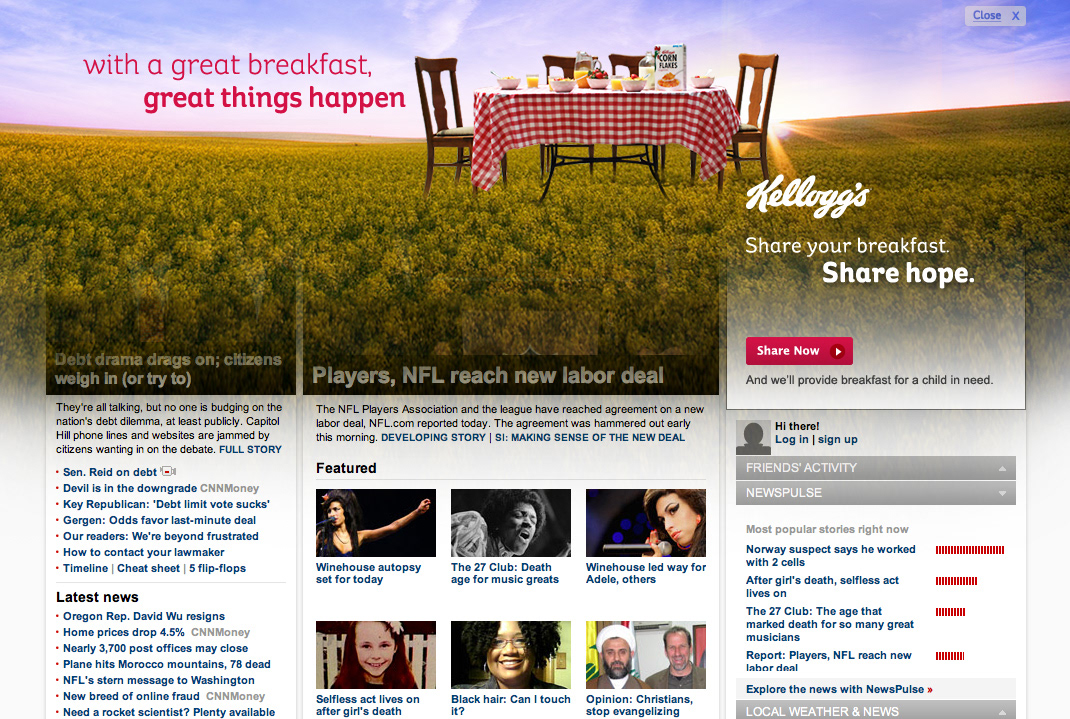Open the Black hair story thumbnail
1070x719 pixels.
511,655
